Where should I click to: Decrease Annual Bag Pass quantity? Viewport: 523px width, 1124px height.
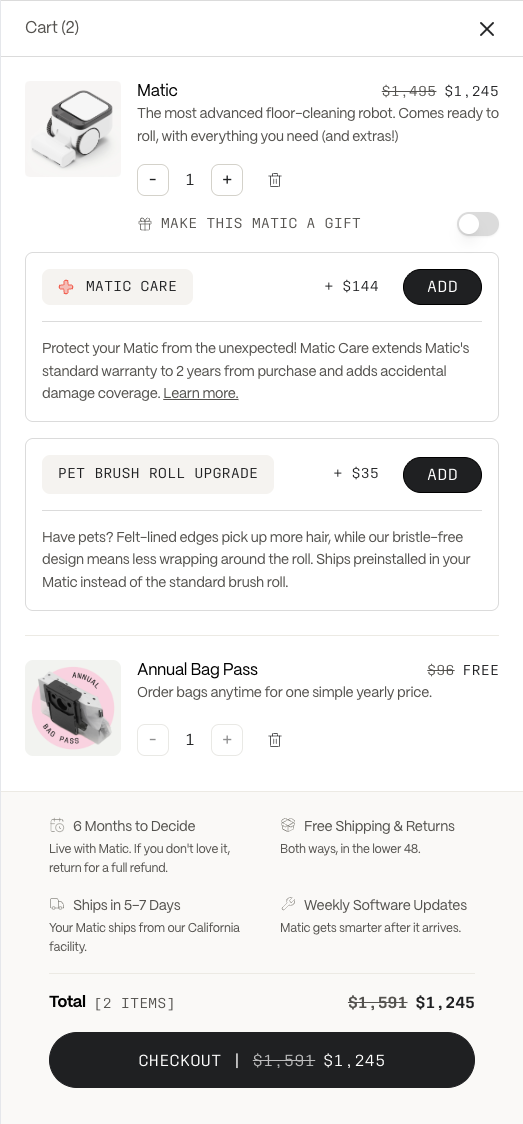[153, 740]
